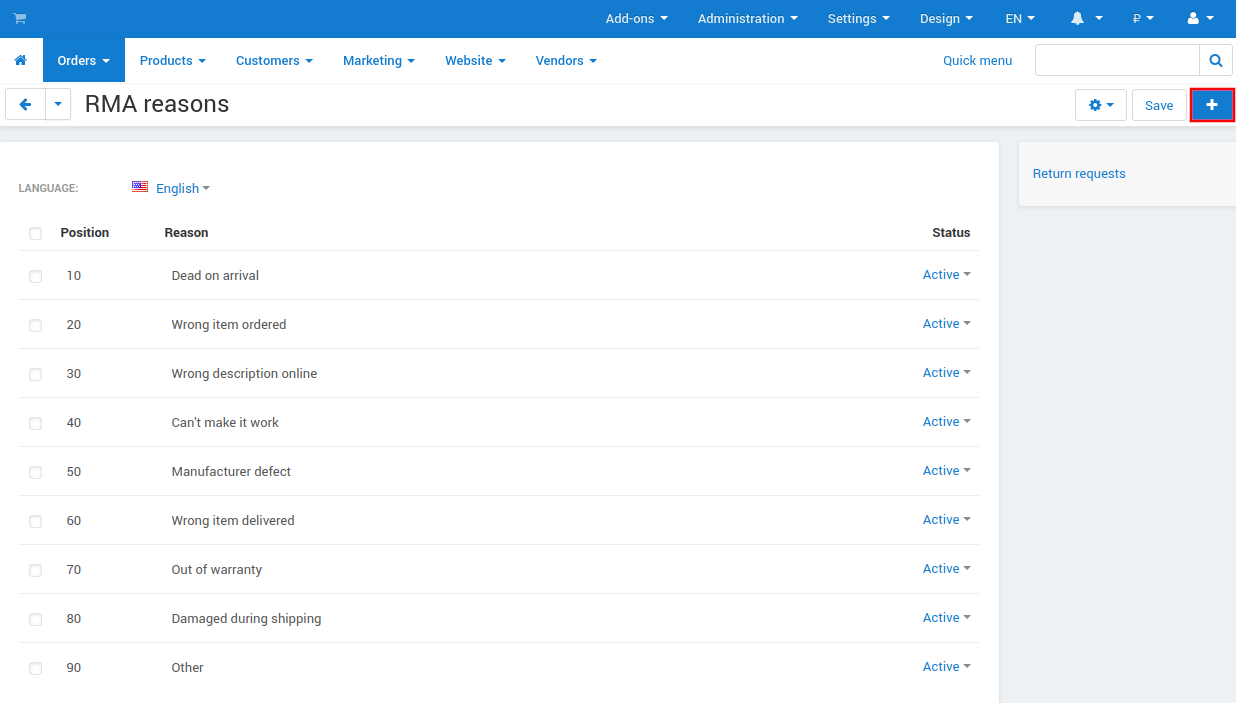Open the Orders menu tab

tap(84, 61)
